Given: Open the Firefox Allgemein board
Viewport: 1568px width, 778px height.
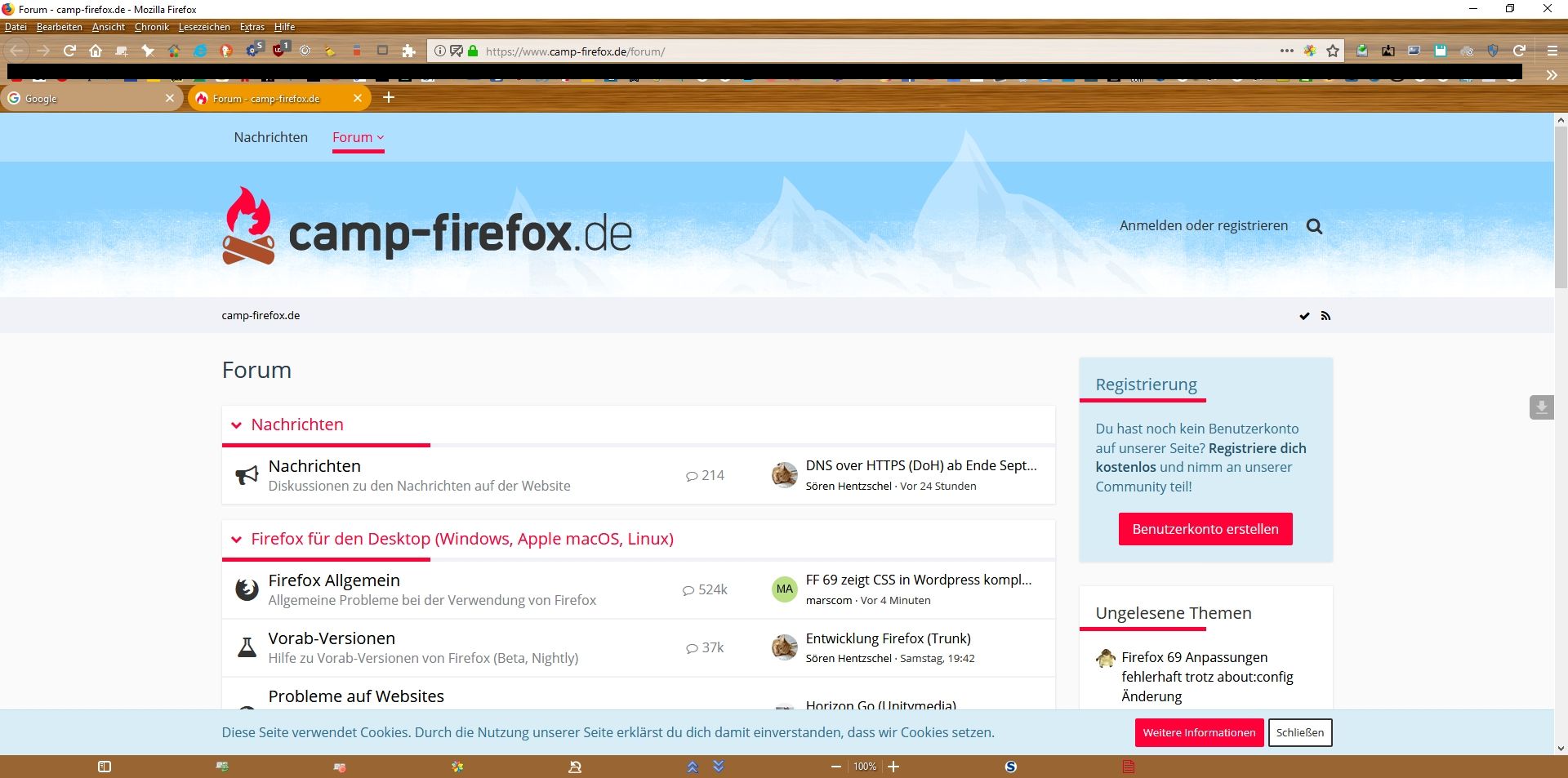Looking at the screenshot, I should click(334, 580).
